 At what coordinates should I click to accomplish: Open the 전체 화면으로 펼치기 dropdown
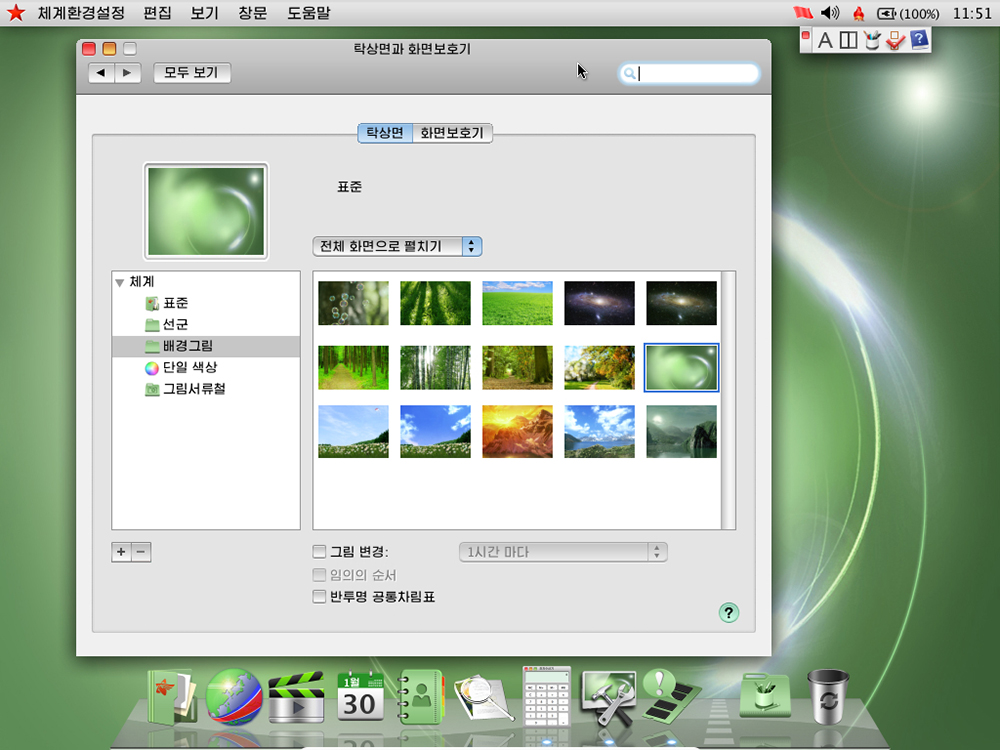click(x=397, y=246)
